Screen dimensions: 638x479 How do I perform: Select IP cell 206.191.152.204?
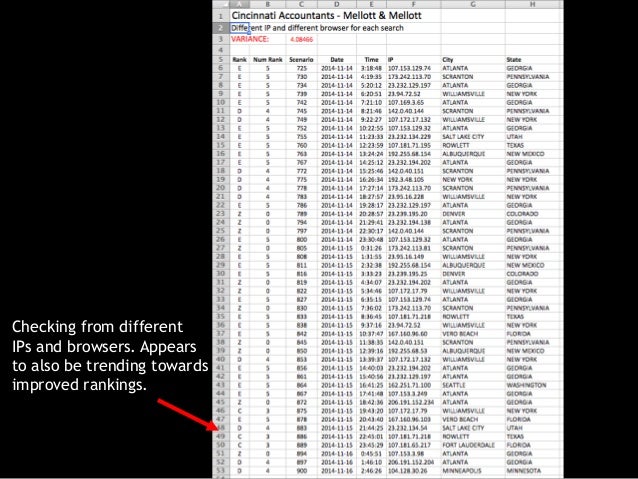[x=411, y=462]
